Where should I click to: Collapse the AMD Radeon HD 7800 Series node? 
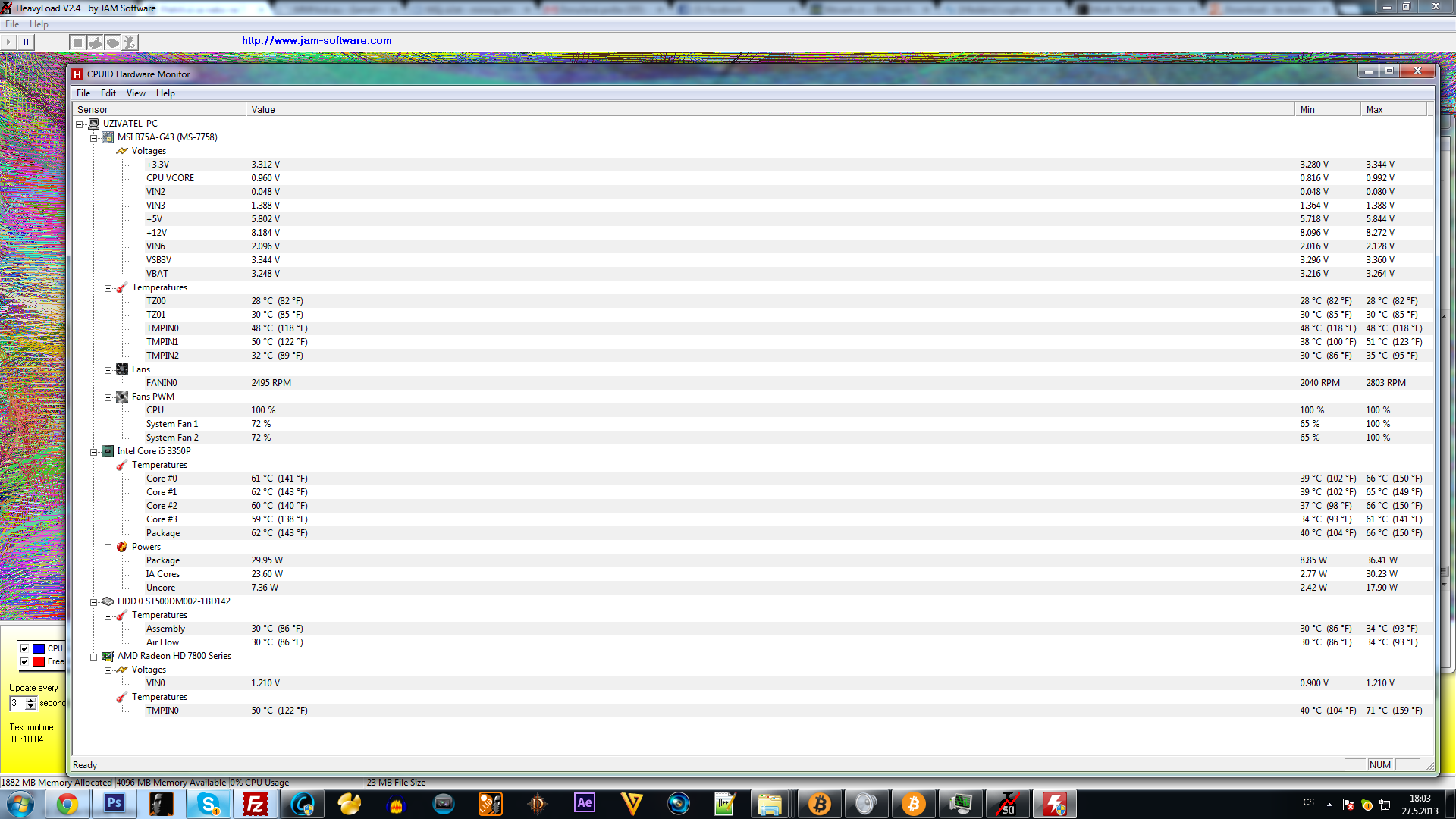tap(93, 656)
